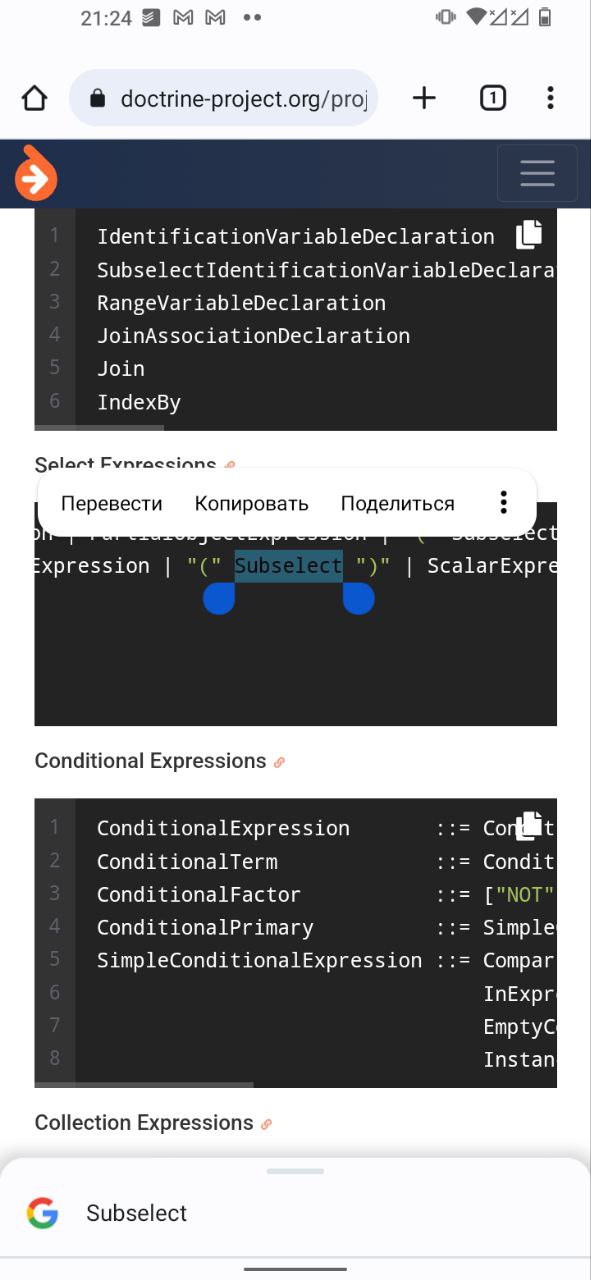Open Select Expressions anchor link
591x1280 pixels.
(230, 465)
